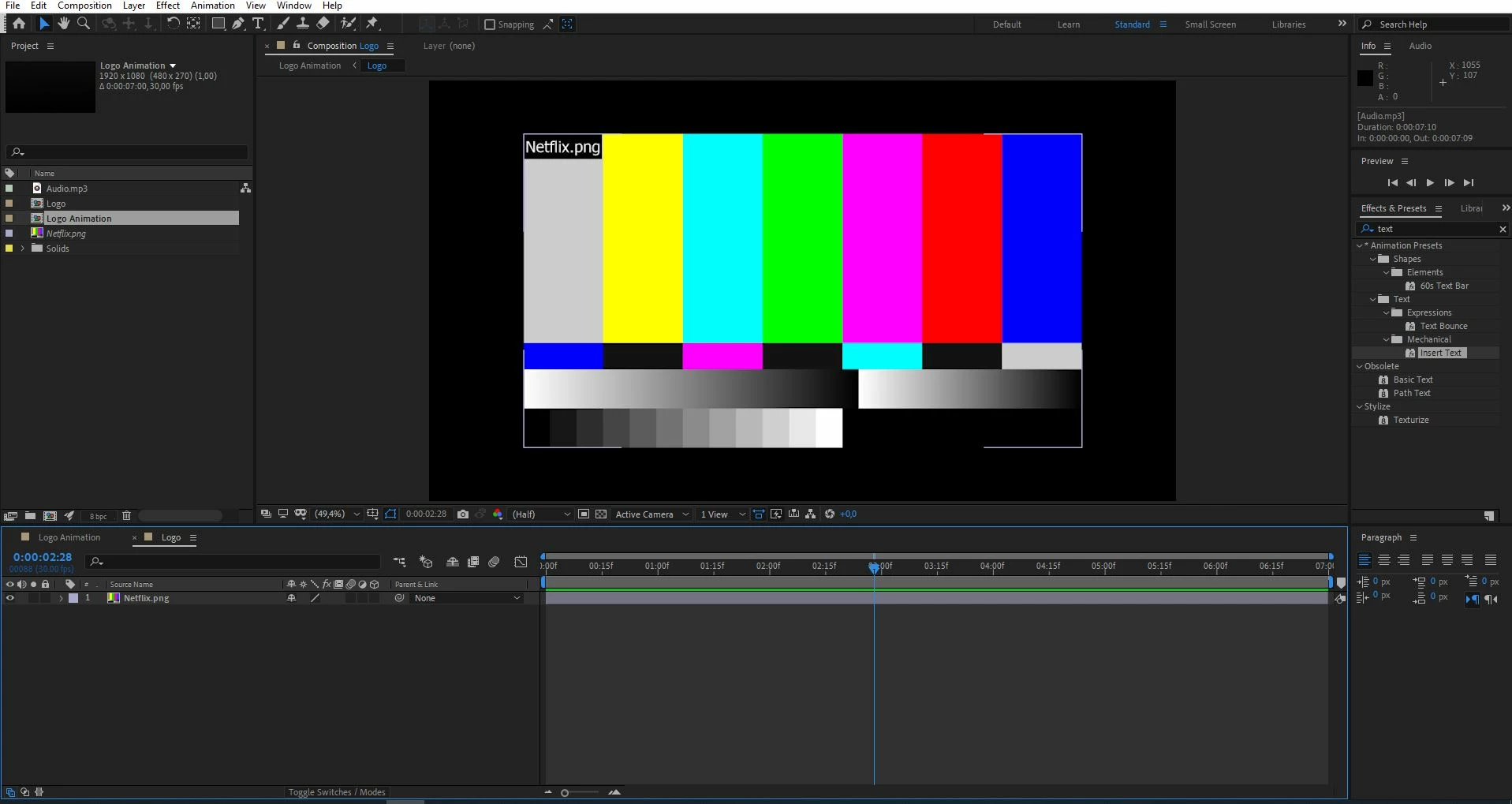
Task: Enable Motion Blur for timeline
Action: (494, 562)
